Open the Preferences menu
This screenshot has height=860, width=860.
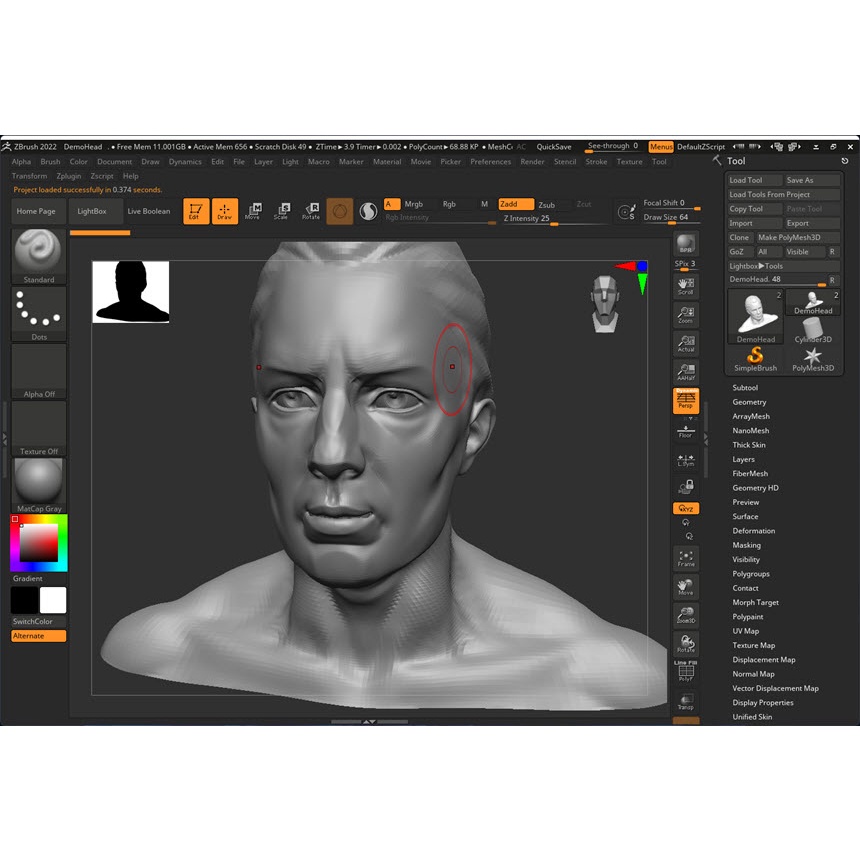click(x=492, y=161)
